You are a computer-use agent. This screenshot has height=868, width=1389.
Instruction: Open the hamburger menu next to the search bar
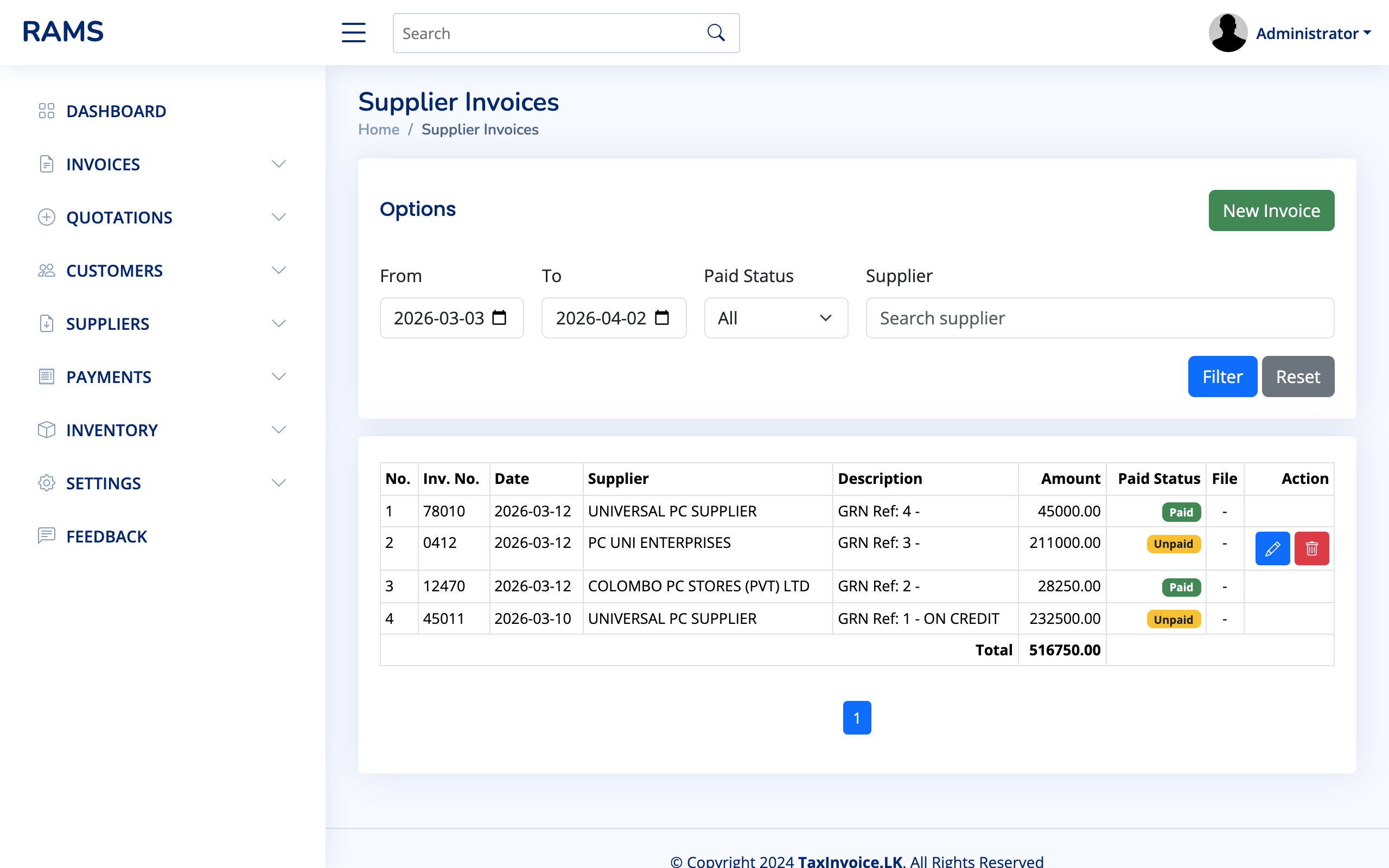pos(354,33)
